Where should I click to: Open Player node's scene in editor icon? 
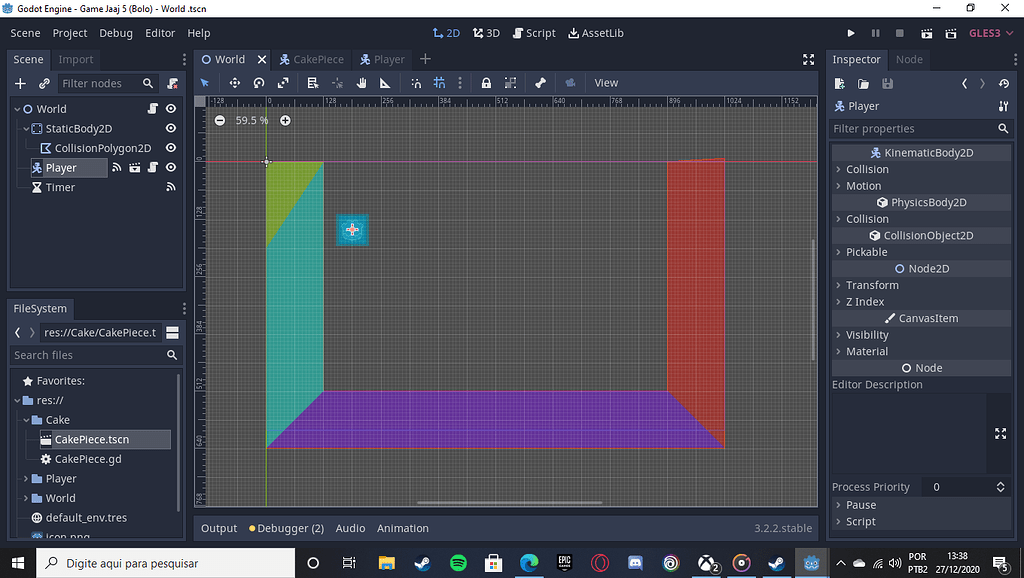click(x=135, y=168)
